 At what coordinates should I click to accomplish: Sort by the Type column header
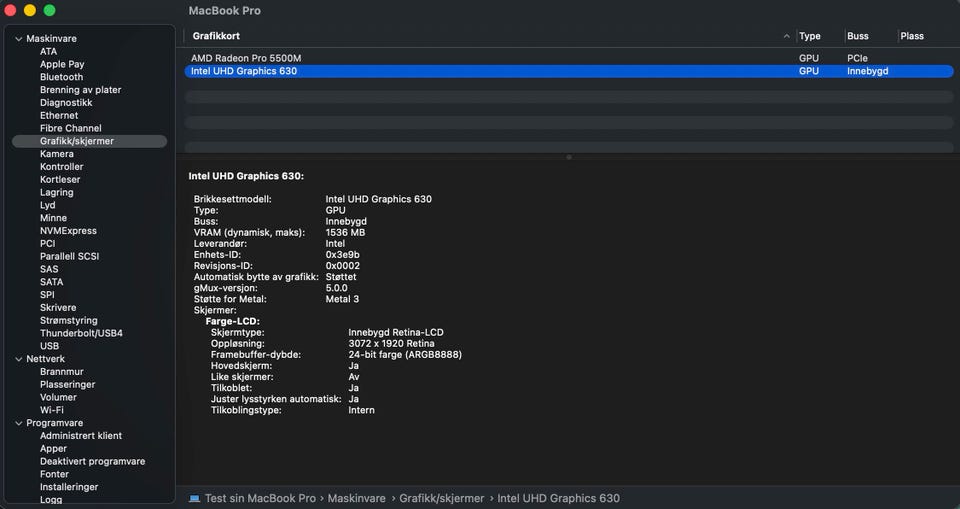click(x=809, y=36)
